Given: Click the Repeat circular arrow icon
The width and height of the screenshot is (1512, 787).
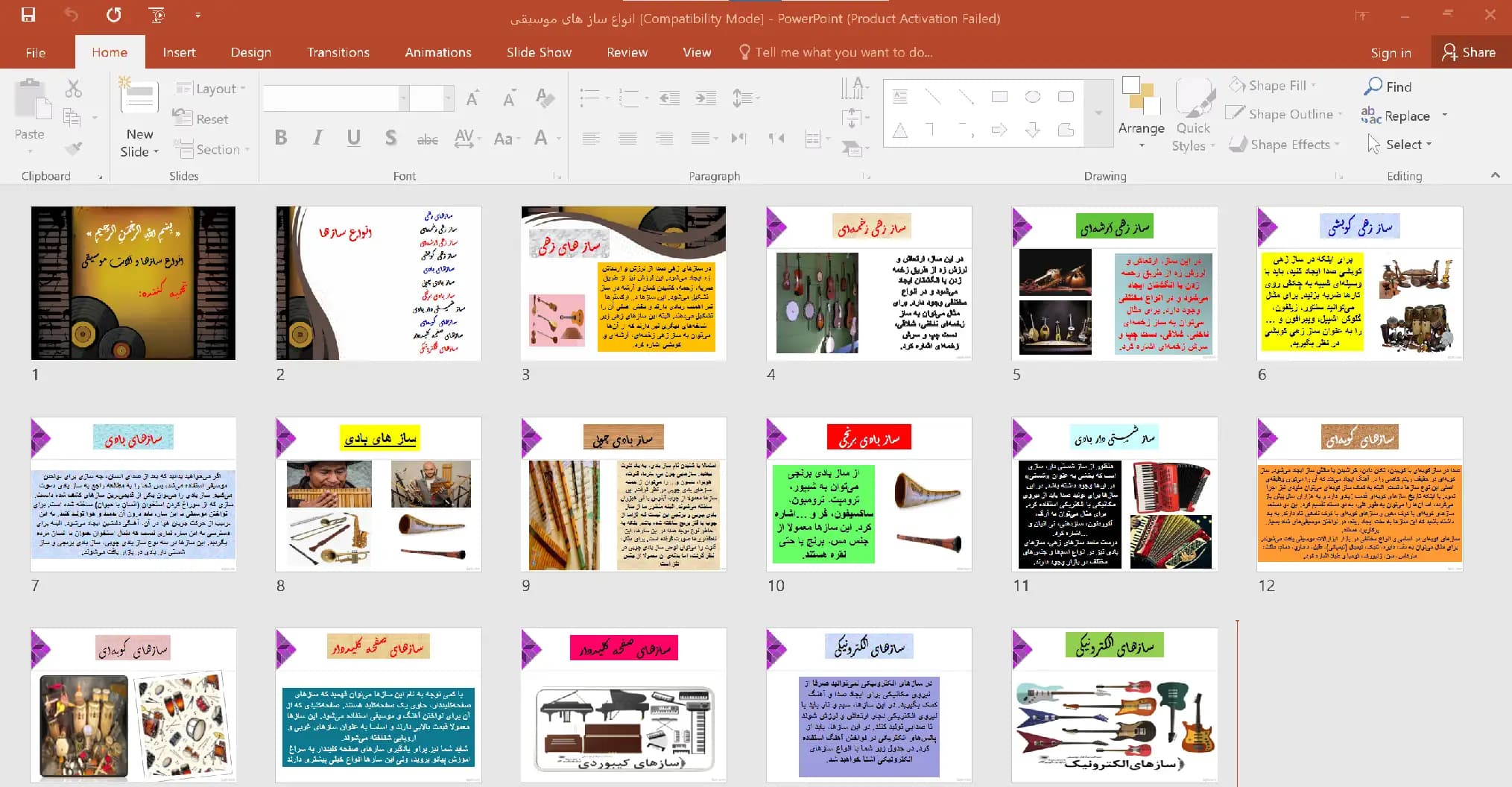Looking at the screenshot, I should [x=114, y=15].
